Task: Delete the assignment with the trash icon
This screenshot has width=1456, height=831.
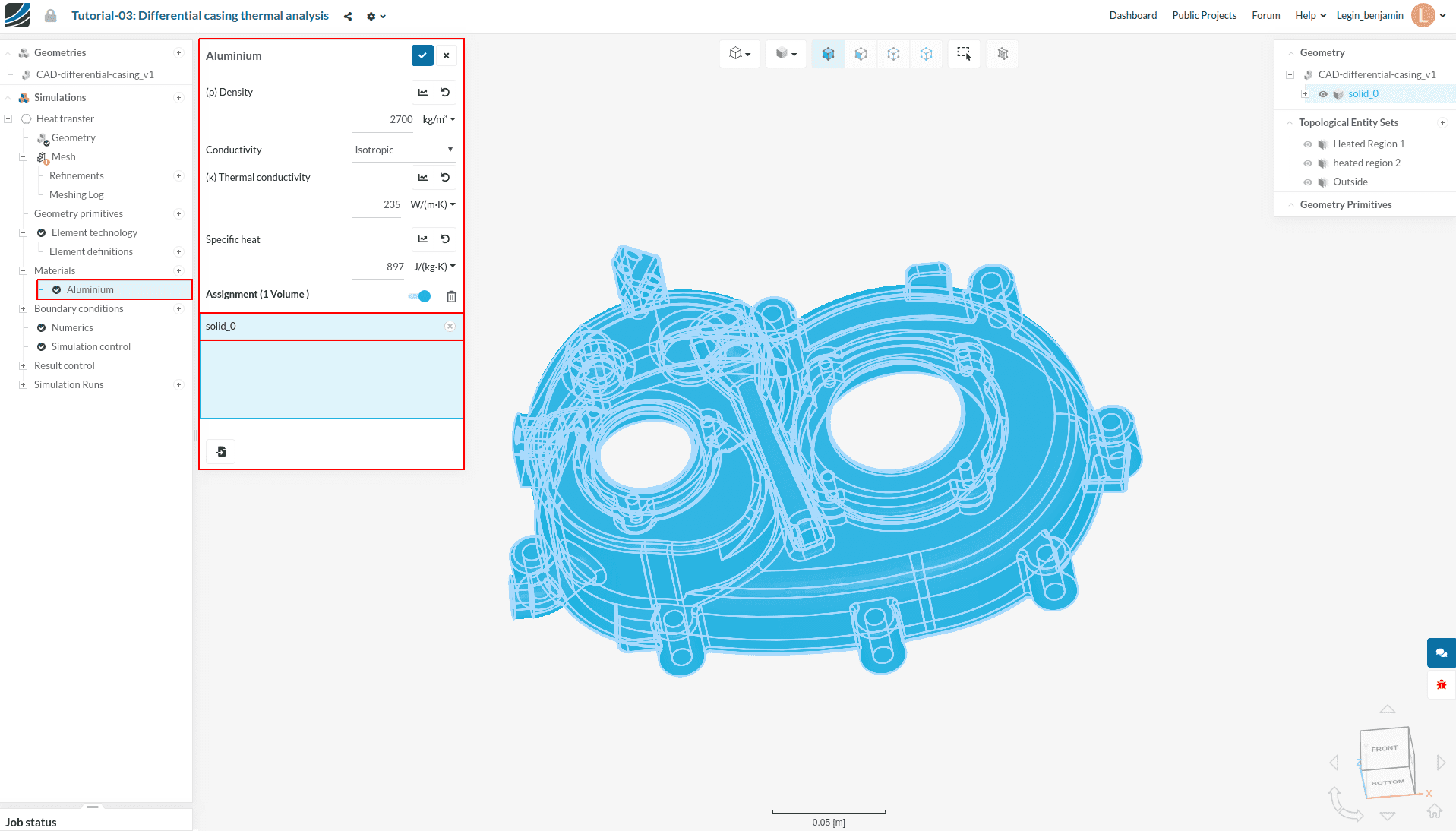Action: (x=451, y=296)
